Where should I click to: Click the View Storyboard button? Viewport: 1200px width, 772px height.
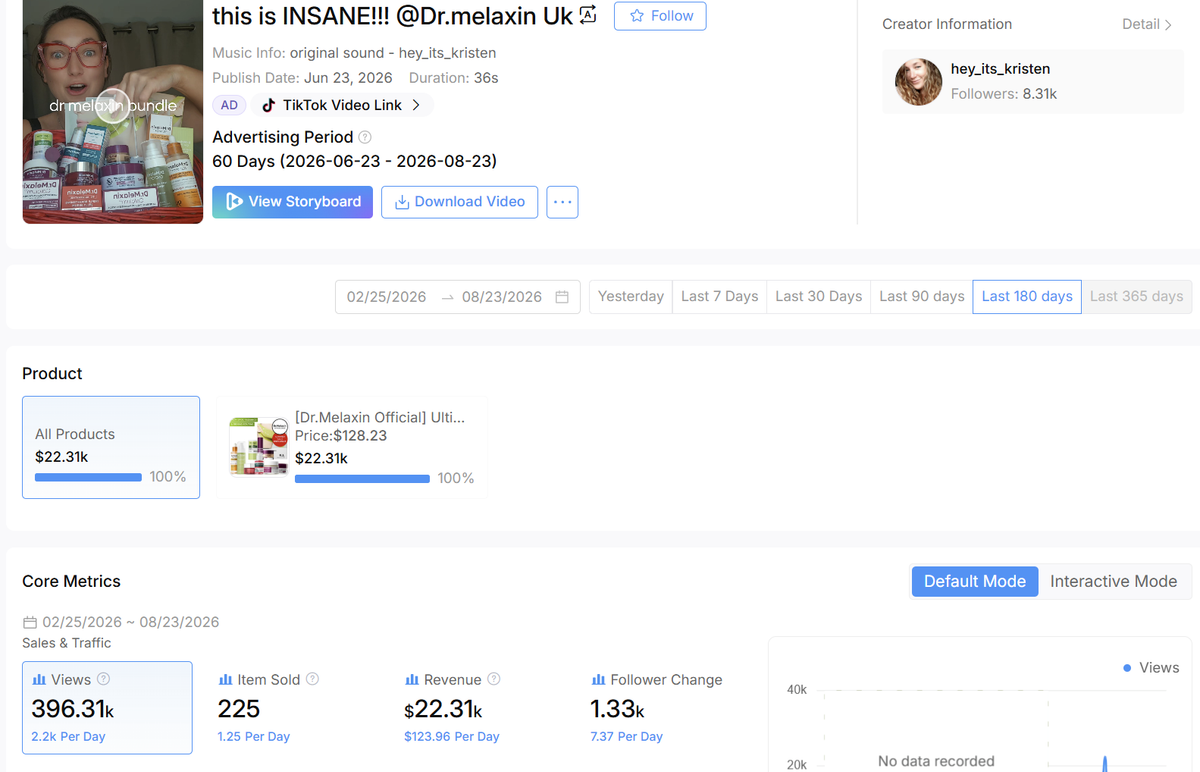pyautogui.click(x=293, y=202)
